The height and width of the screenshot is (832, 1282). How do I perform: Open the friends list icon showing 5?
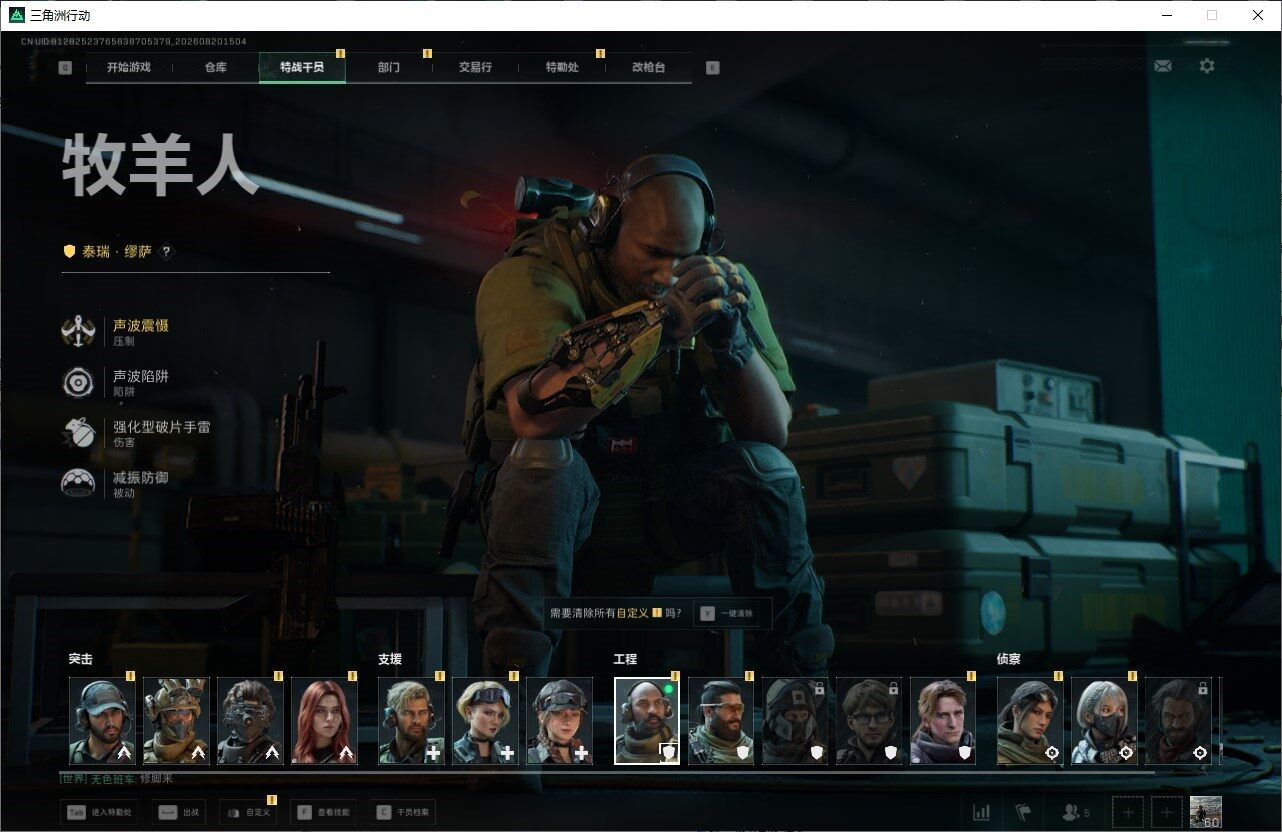(x=1076, y=813)
